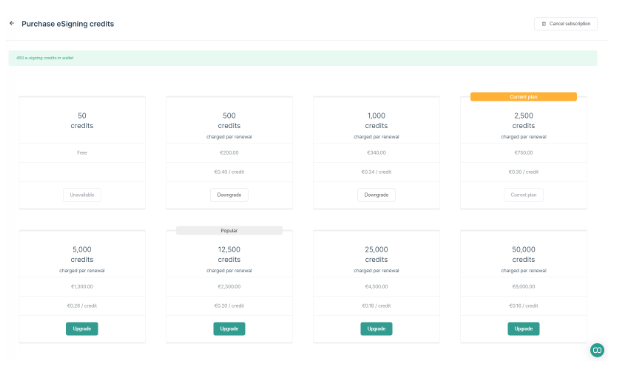Click Downgrade on the 500 credits plan
Screen dimensions: 639x384
coord(229,195)
